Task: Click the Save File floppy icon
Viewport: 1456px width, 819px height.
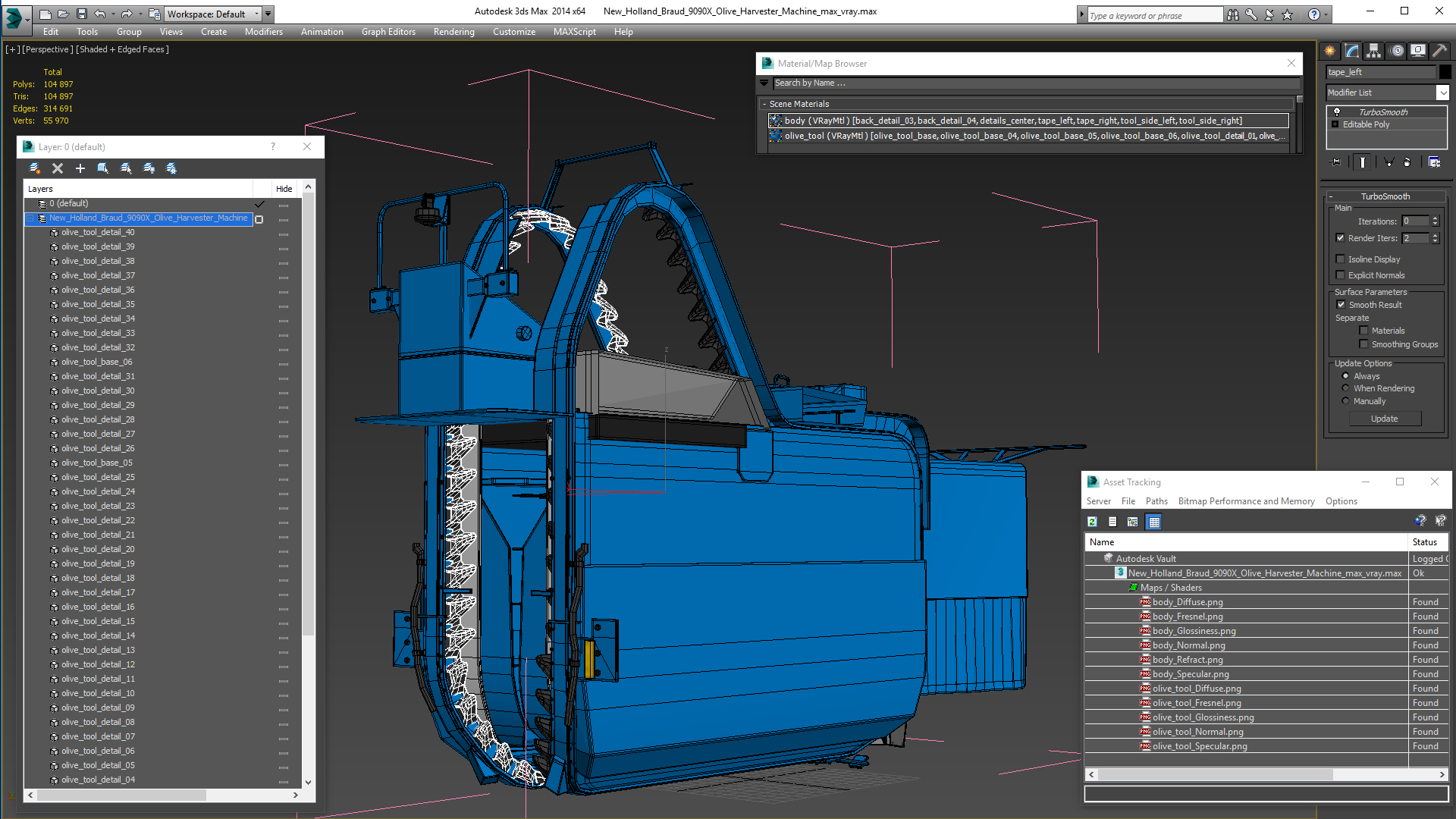Action: point(81,14)
